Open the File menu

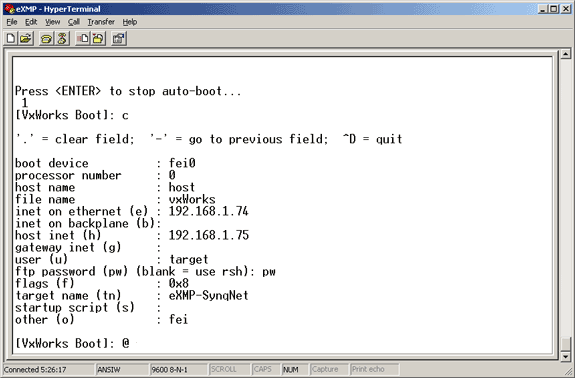(x=12, y=22)
